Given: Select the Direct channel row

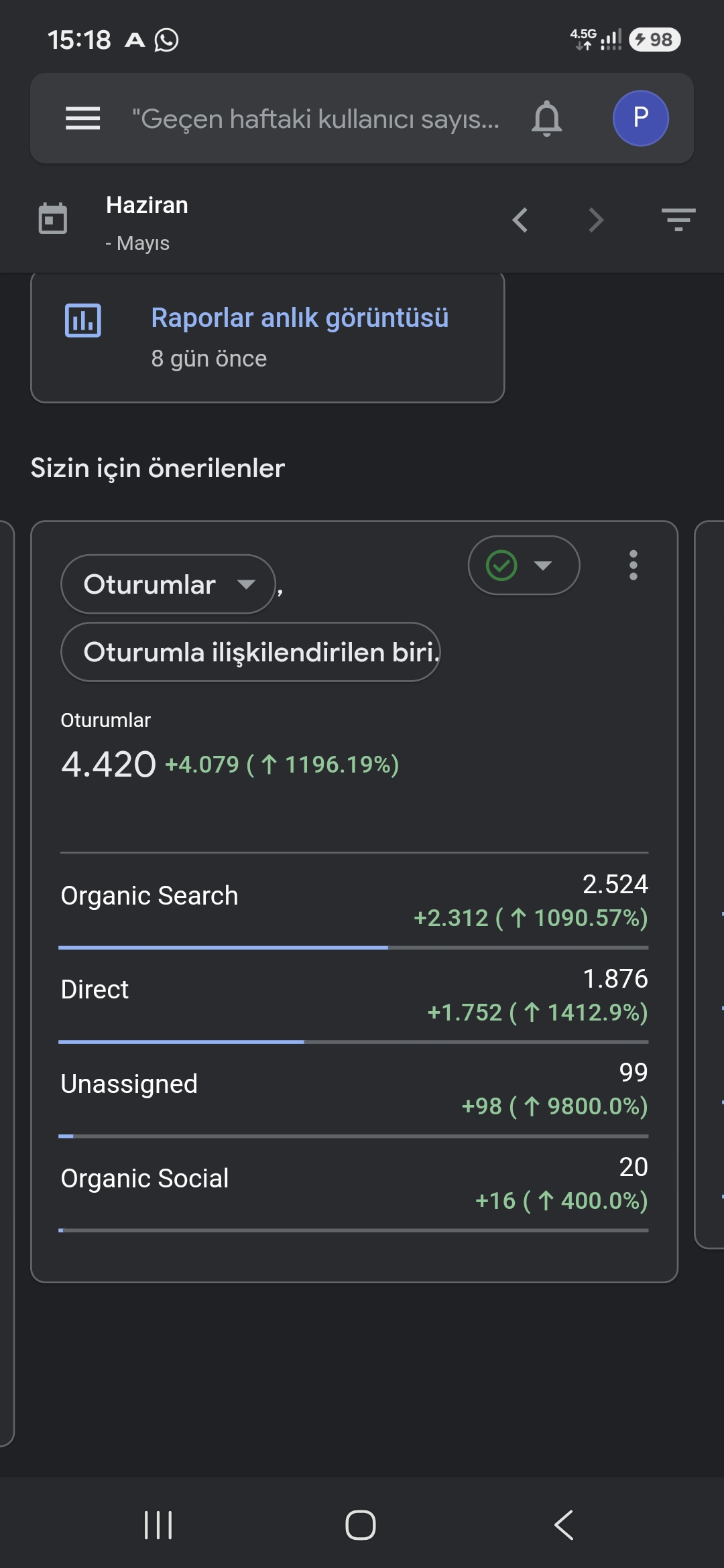Looking at the screenshot, I should pos(354,994).
